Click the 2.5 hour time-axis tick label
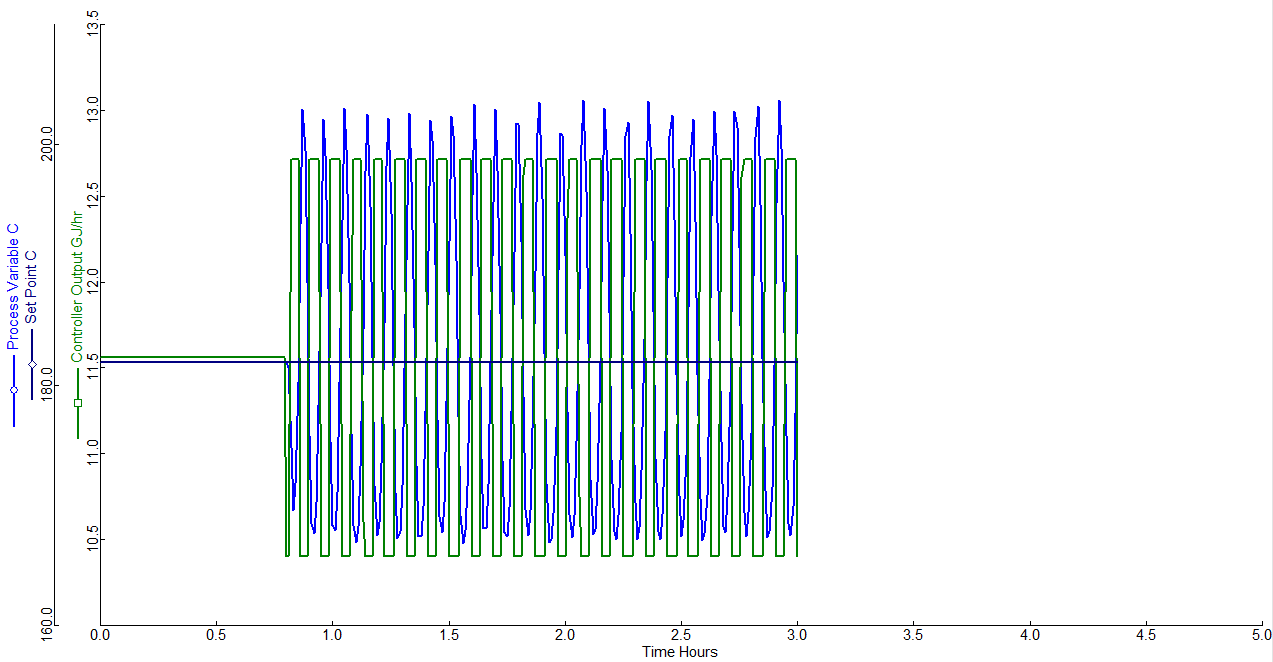The width and height of the screenshot is (1273, 662). [682, 635]
